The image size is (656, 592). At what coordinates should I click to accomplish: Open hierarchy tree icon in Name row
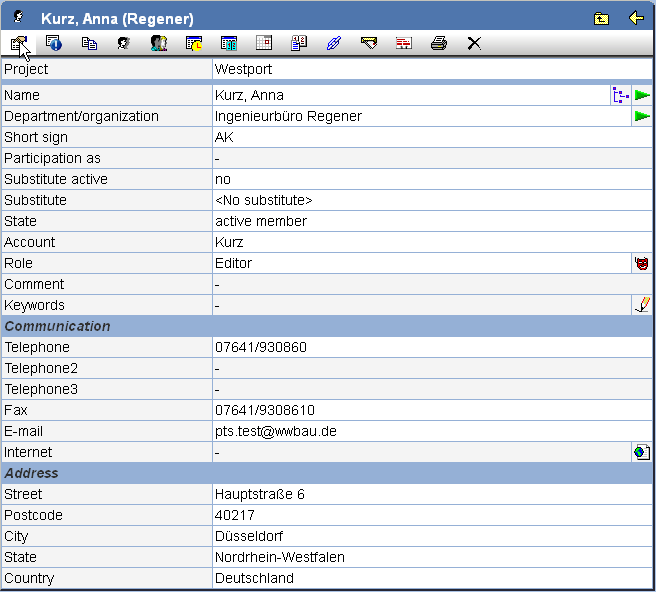621,95
